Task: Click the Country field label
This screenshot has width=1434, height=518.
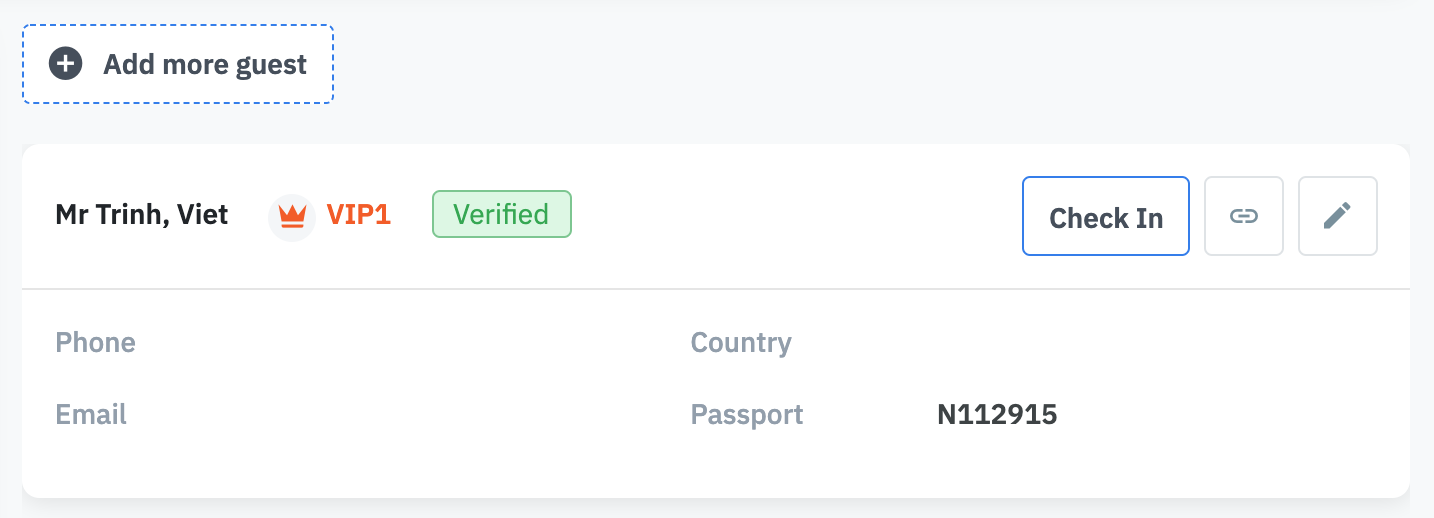Action: [741, 343]
